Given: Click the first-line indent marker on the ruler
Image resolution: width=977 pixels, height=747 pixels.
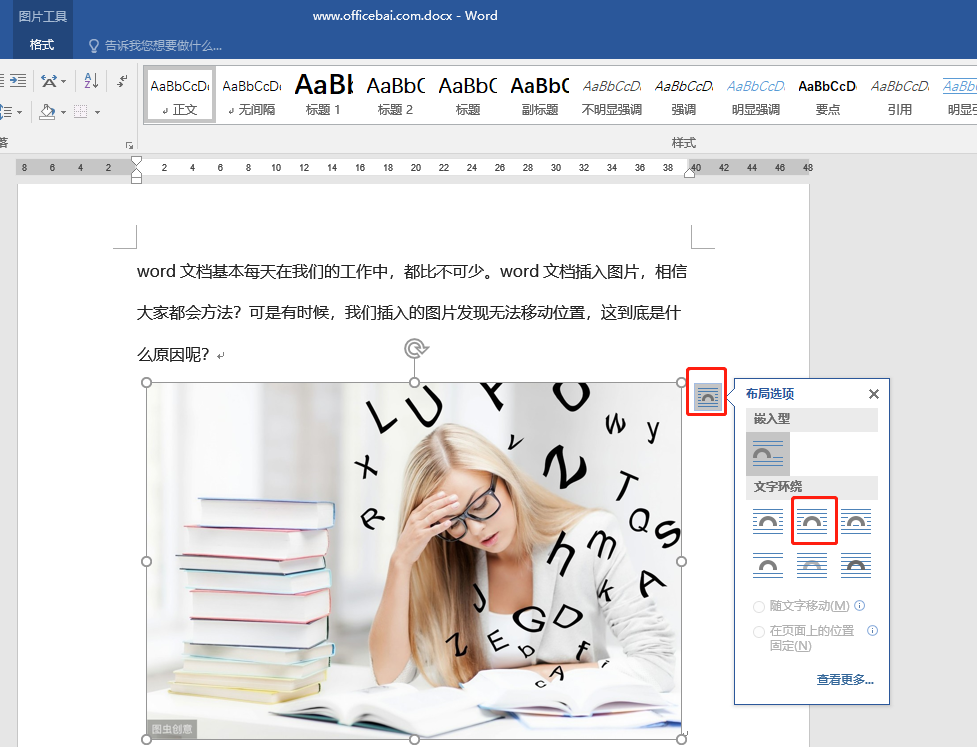Looking at the screenshot, I should point(136,160).
